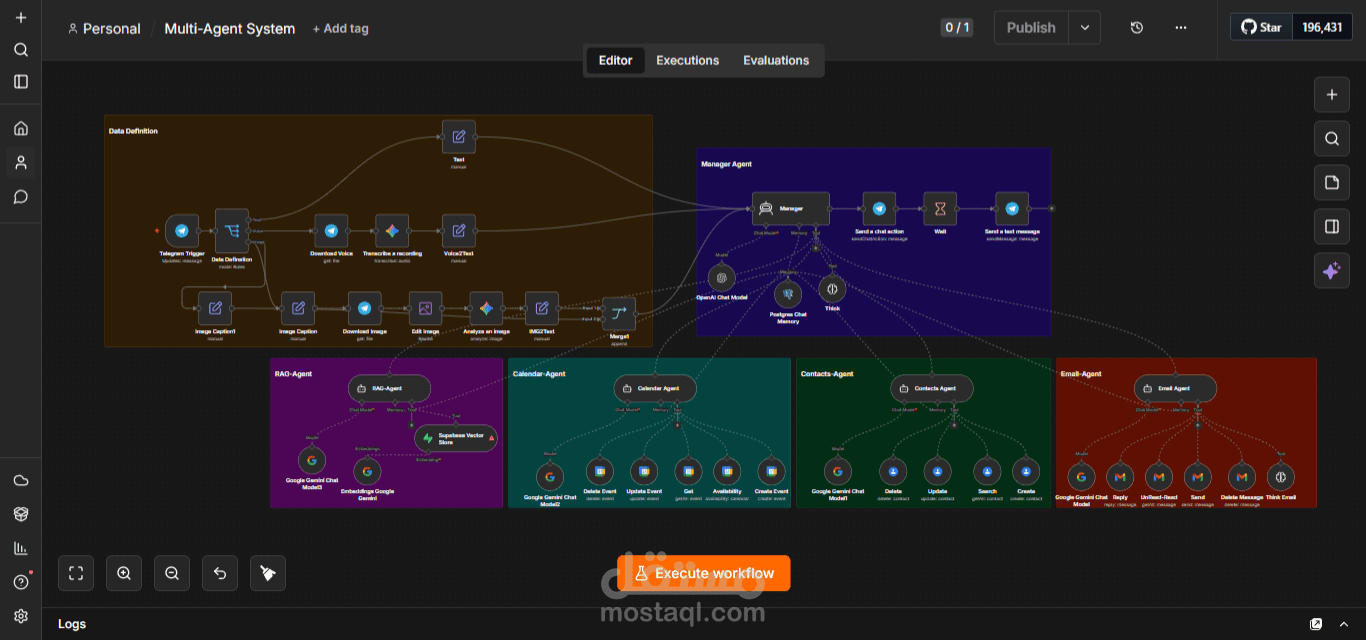Add a node with the plus button

point(1331,95)
